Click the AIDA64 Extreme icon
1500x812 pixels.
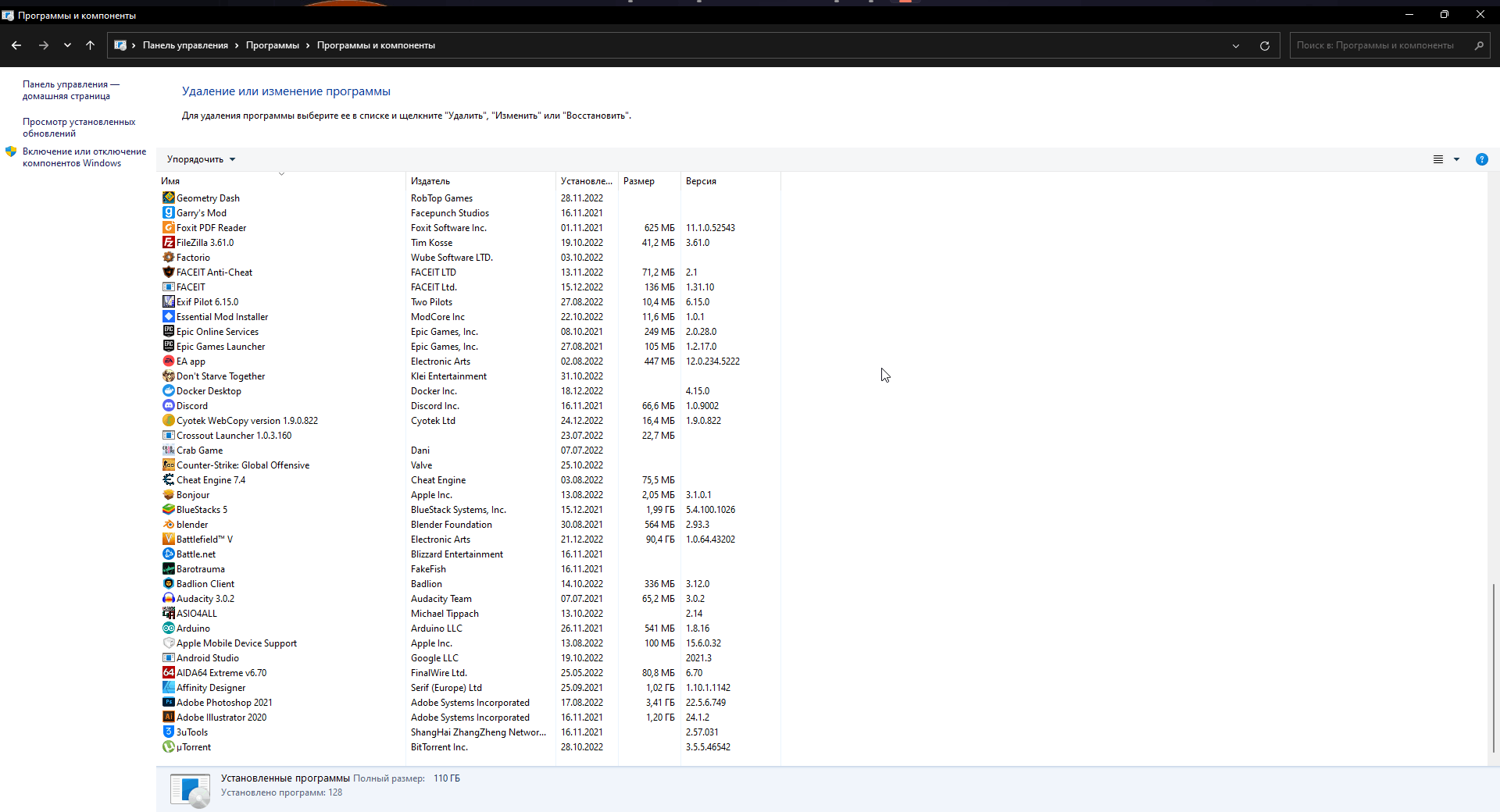click(168, 672)
